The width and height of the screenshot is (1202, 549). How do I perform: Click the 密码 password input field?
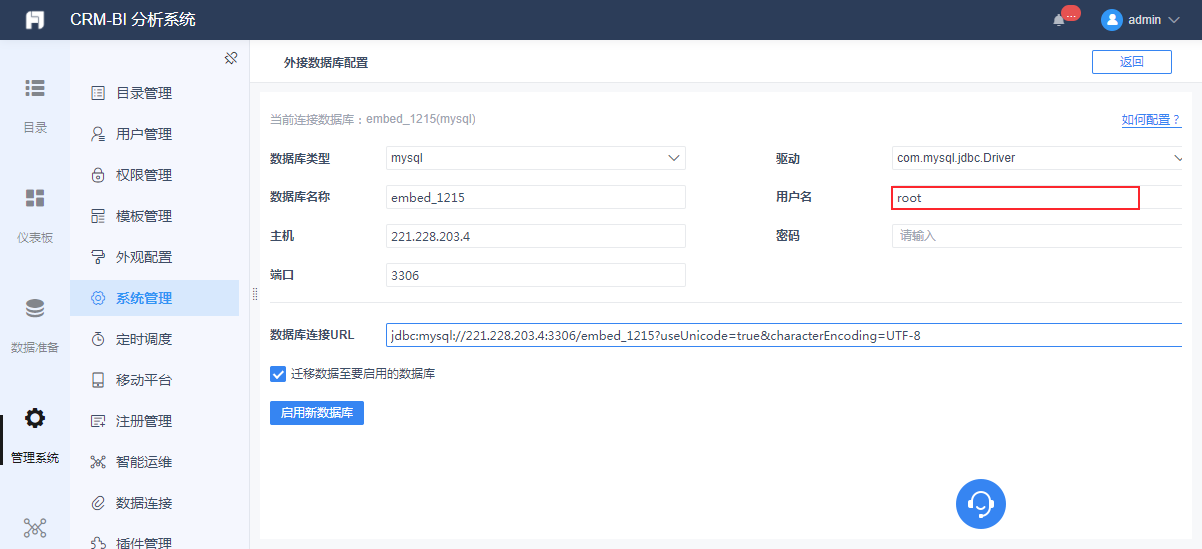pyautogui.click(x=1037, y=236)
